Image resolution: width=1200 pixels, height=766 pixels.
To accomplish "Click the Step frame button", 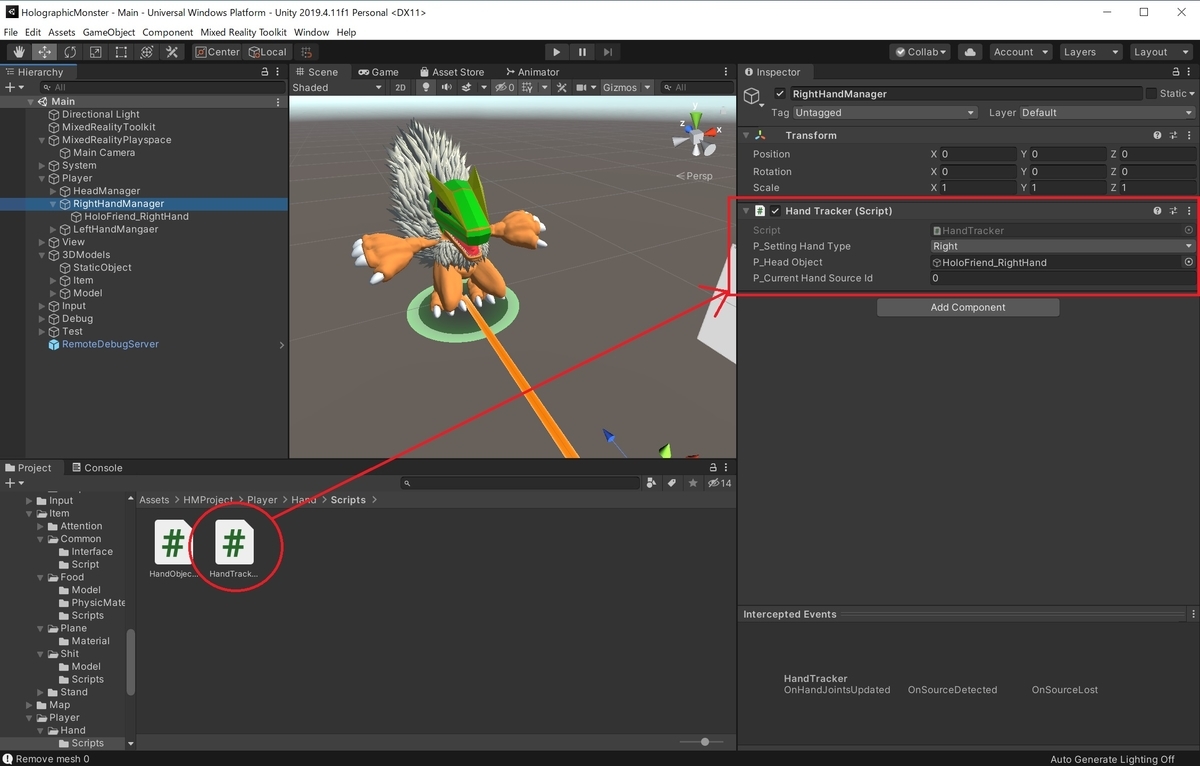I will click(608, 52).
